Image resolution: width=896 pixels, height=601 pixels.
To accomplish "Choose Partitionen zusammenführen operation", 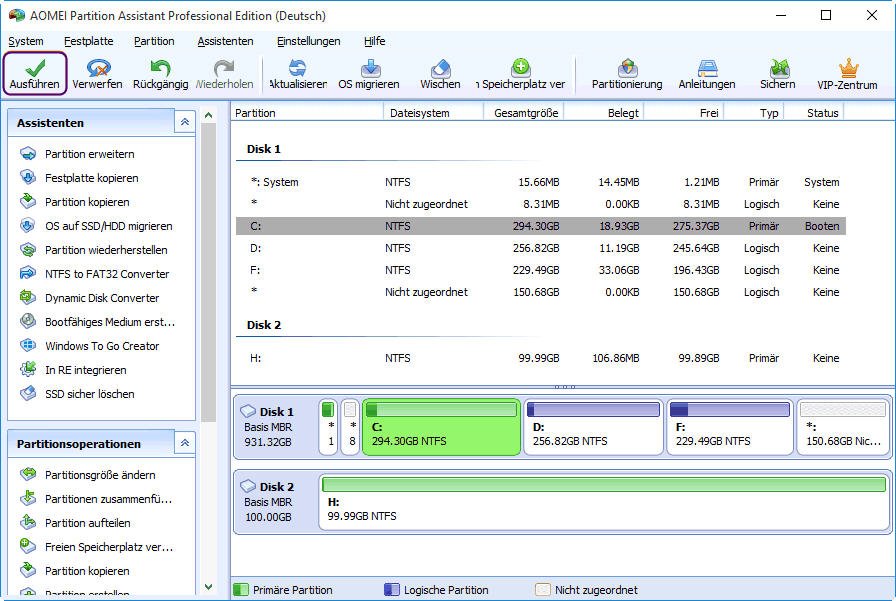I will 96,499.
